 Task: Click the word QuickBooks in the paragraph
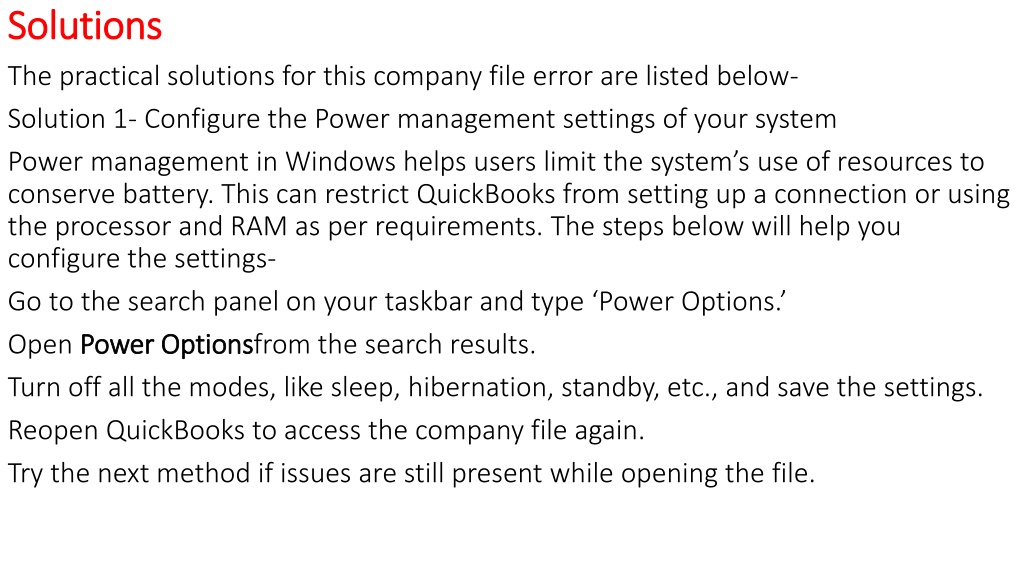[x=486, y=194]
